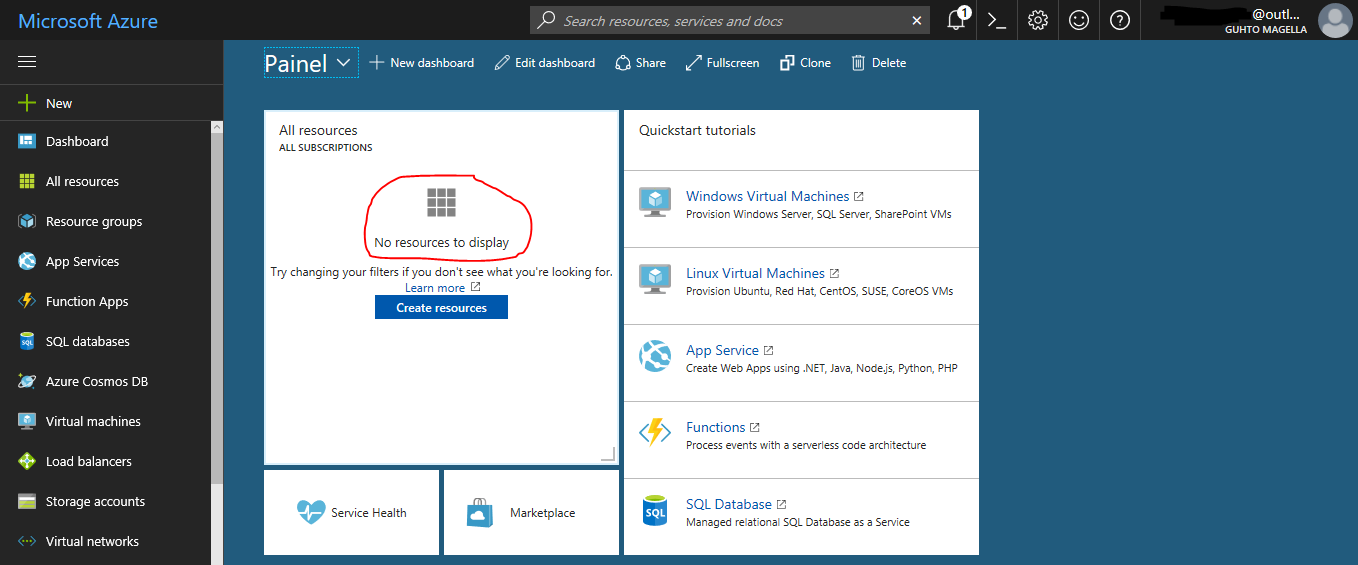Screen dimensions: 1358x565
Task: Click the Dashboard sidebar icon
Action: (x=27, y=141)
